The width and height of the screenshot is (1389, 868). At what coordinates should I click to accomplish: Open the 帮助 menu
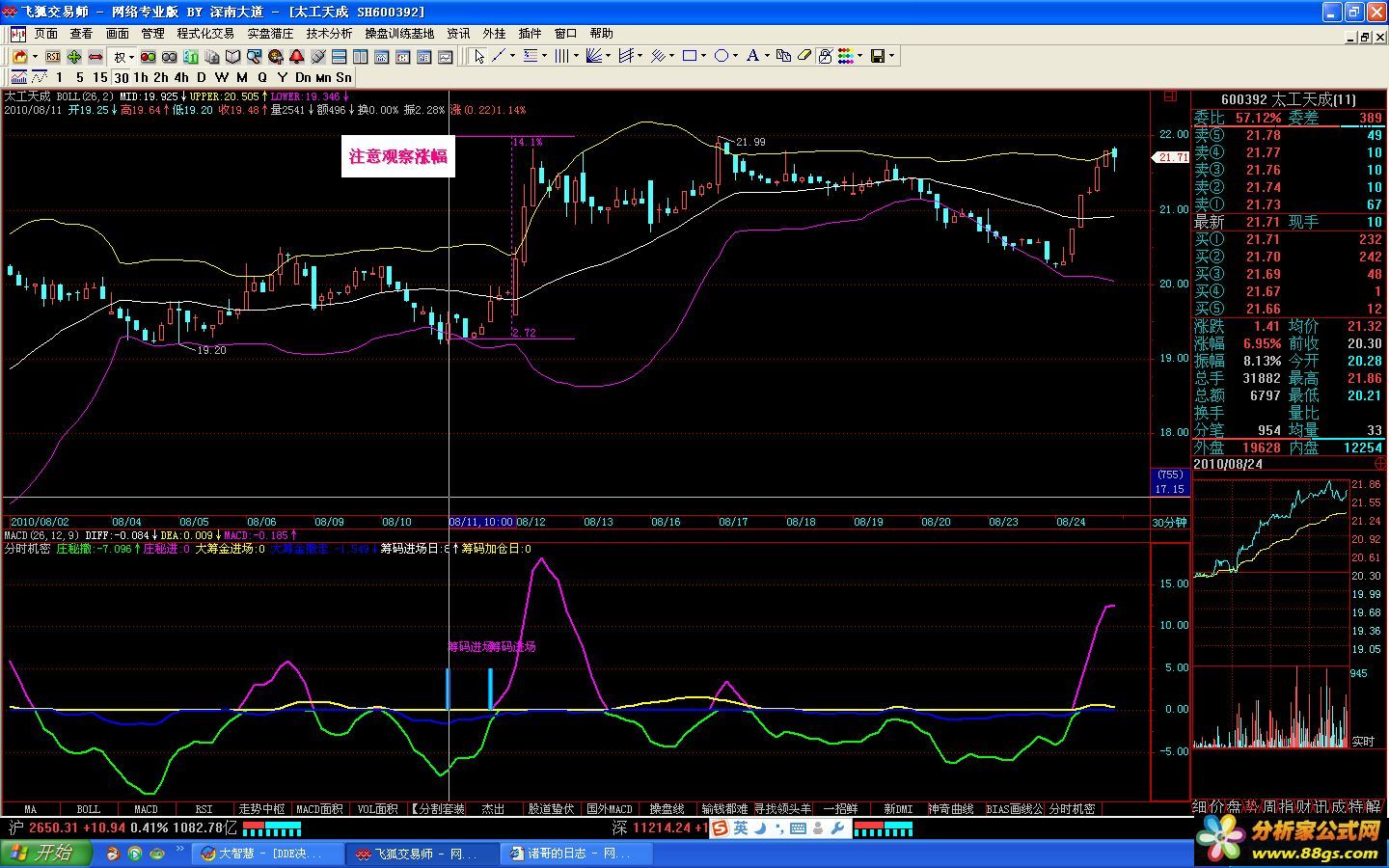click(x=600, y=34)
